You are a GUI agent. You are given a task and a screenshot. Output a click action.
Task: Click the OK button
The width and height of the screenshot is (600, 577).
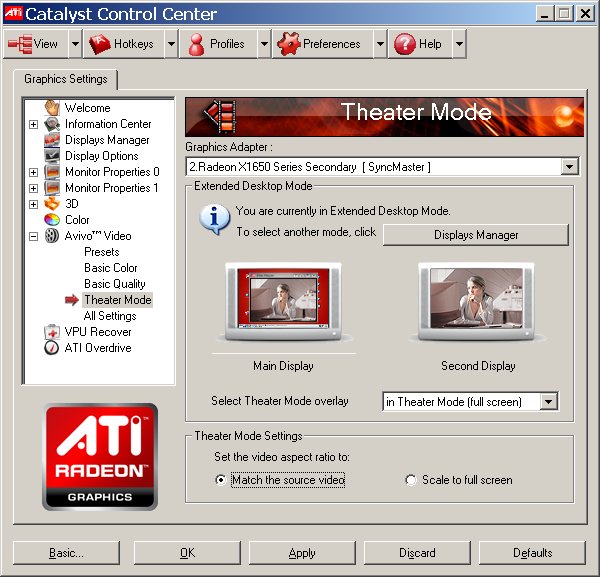pos(187,553)
